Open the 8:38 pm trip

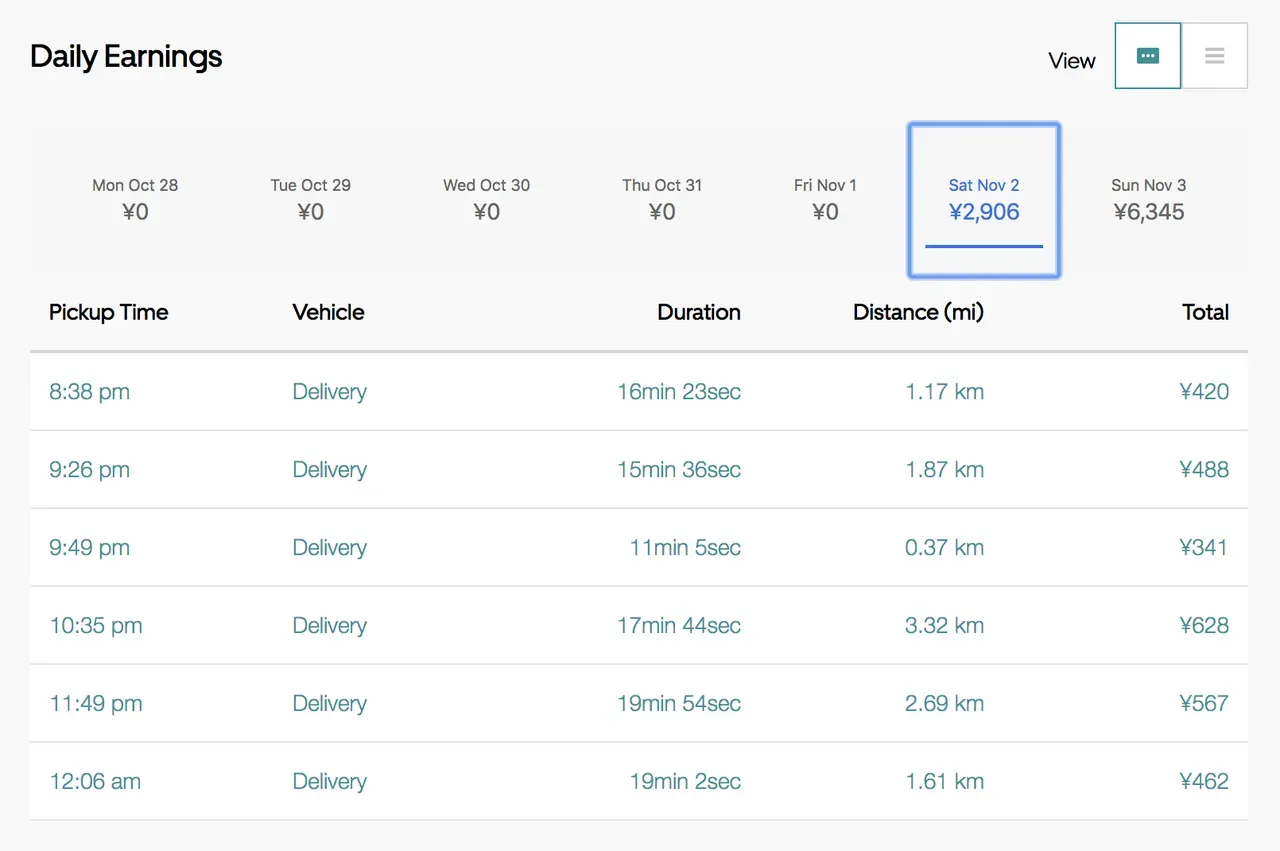click(x=89, y=392)
